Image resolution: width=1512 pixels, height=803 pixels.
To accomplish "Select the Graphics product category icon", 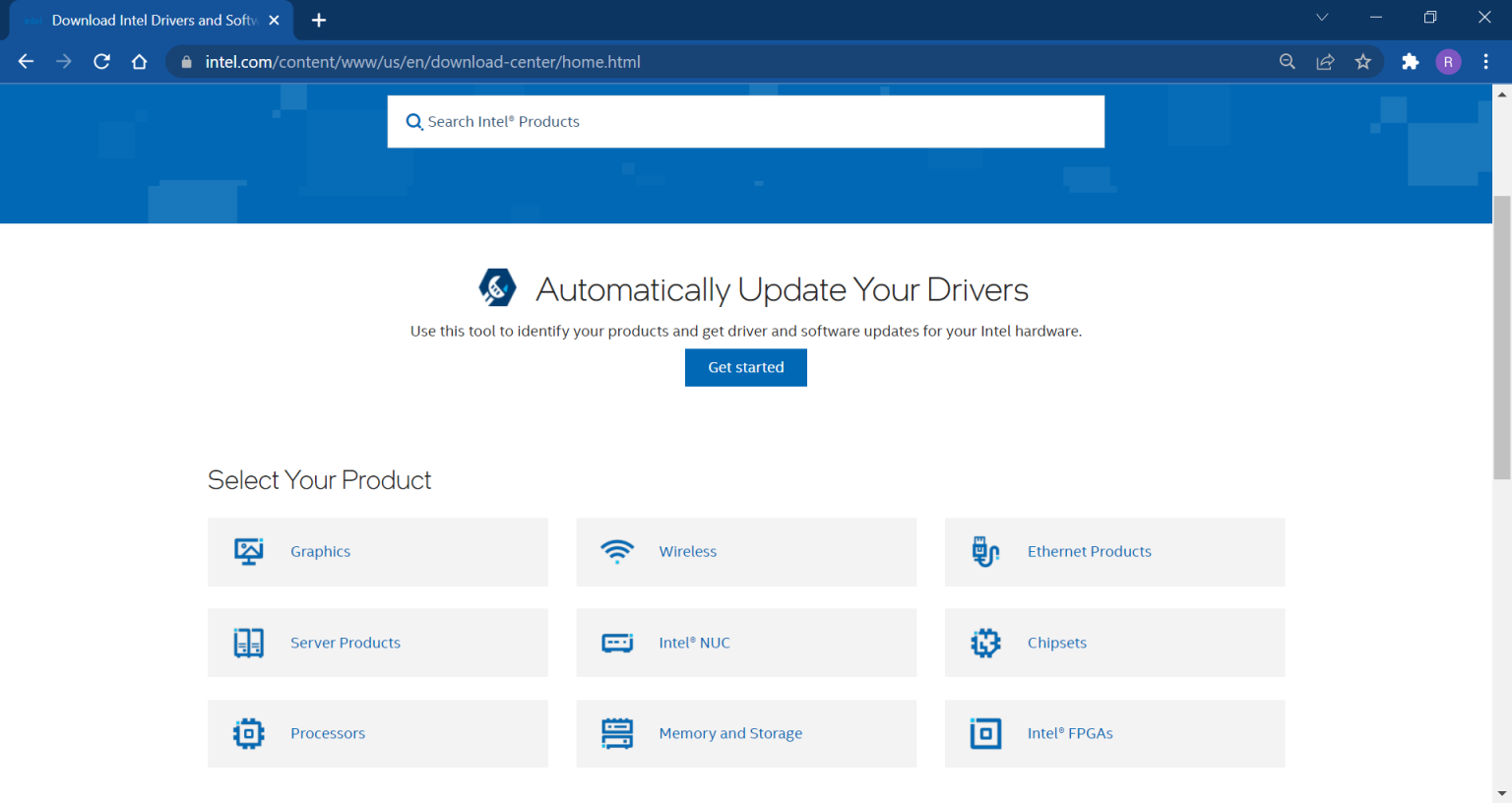I will coord(248,551).
